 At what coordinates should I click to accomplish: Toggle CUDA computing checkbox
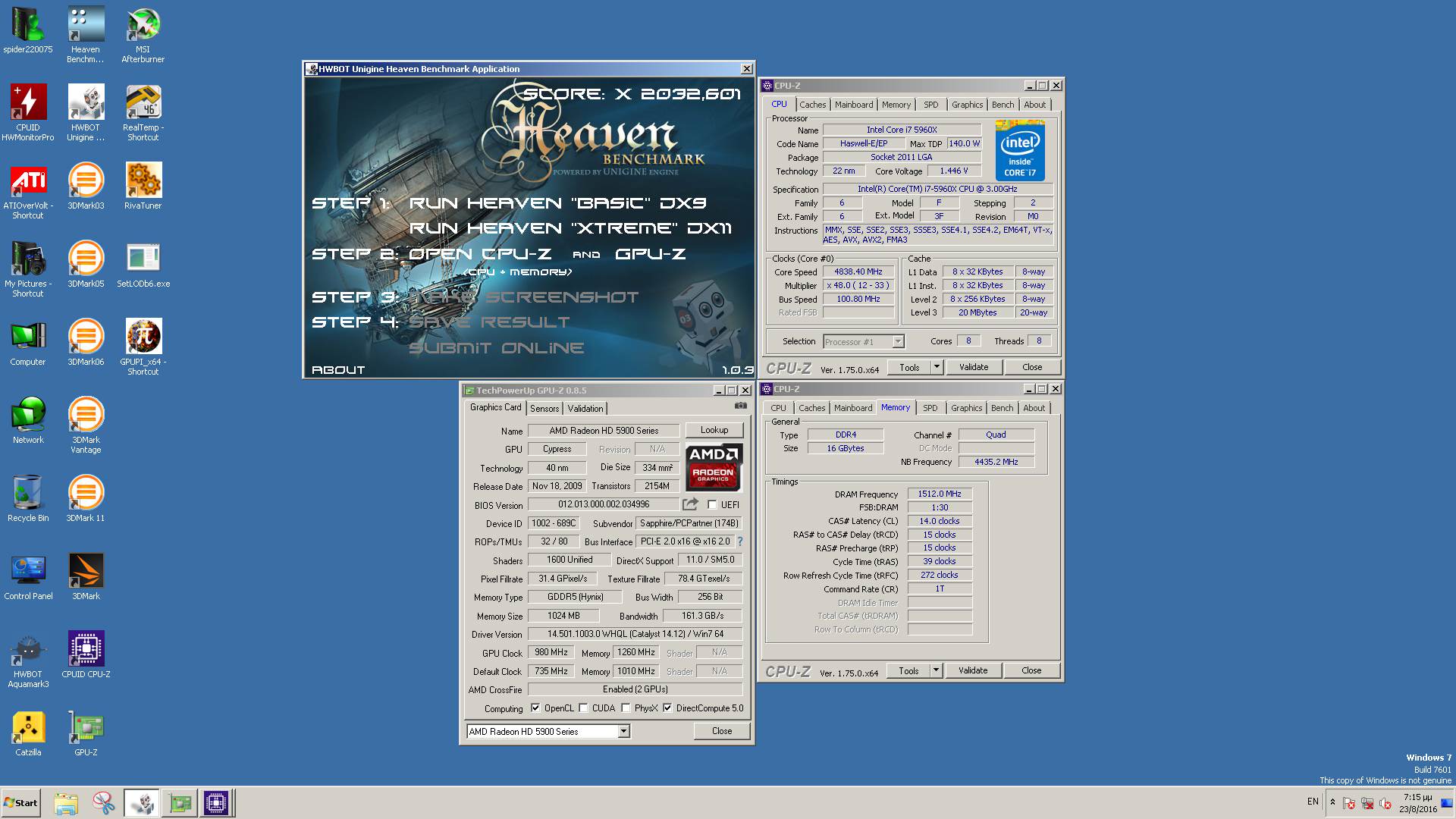pyautogui.click(x=583, y=708)
